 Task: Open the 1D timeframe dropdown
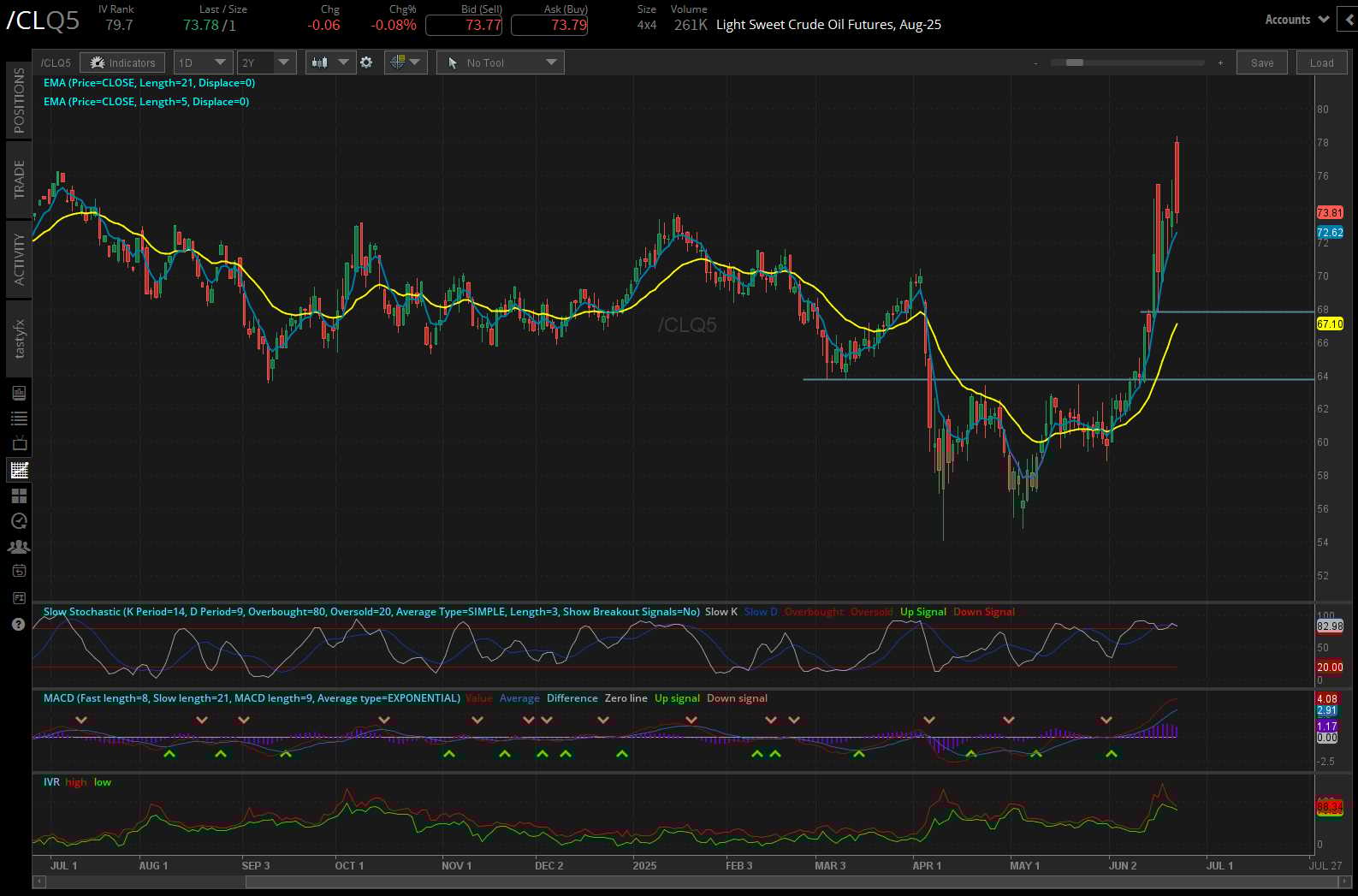[202, 62]
